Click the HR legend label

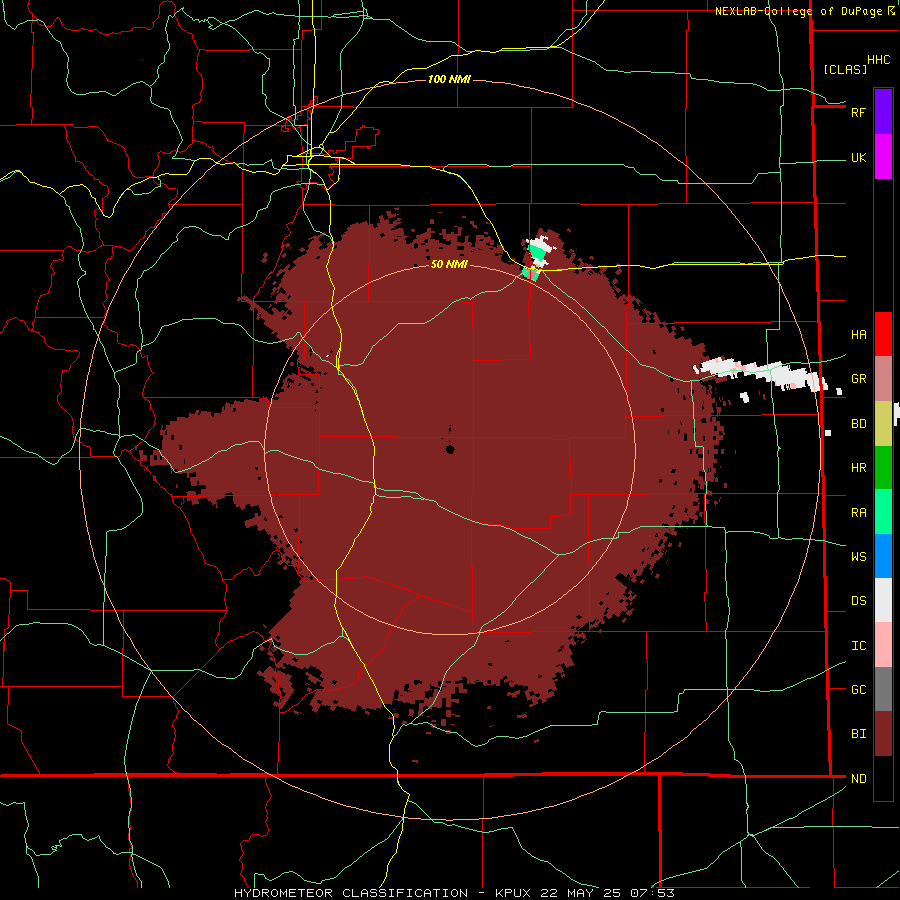[858, 468]
